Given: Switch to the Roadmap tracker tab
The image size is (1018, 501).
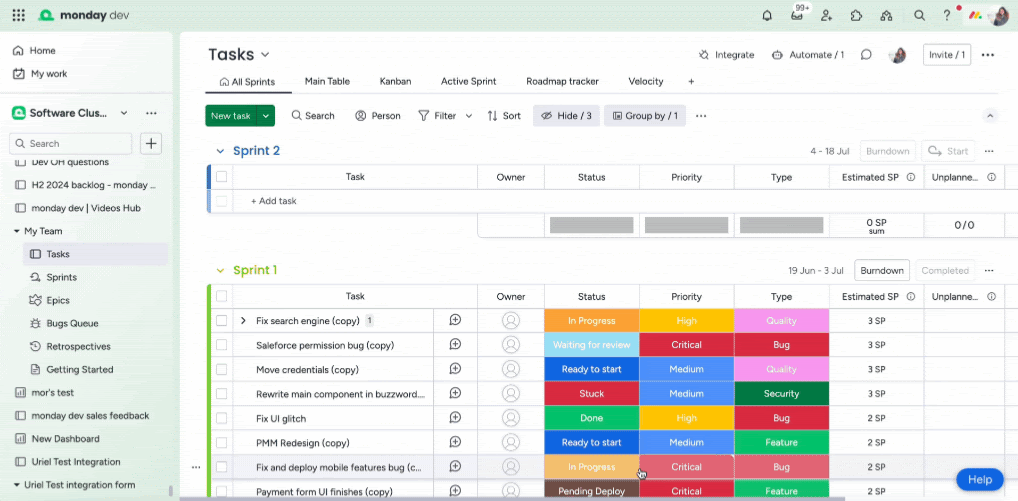Looking at the screenshot, I should (562, 82).
